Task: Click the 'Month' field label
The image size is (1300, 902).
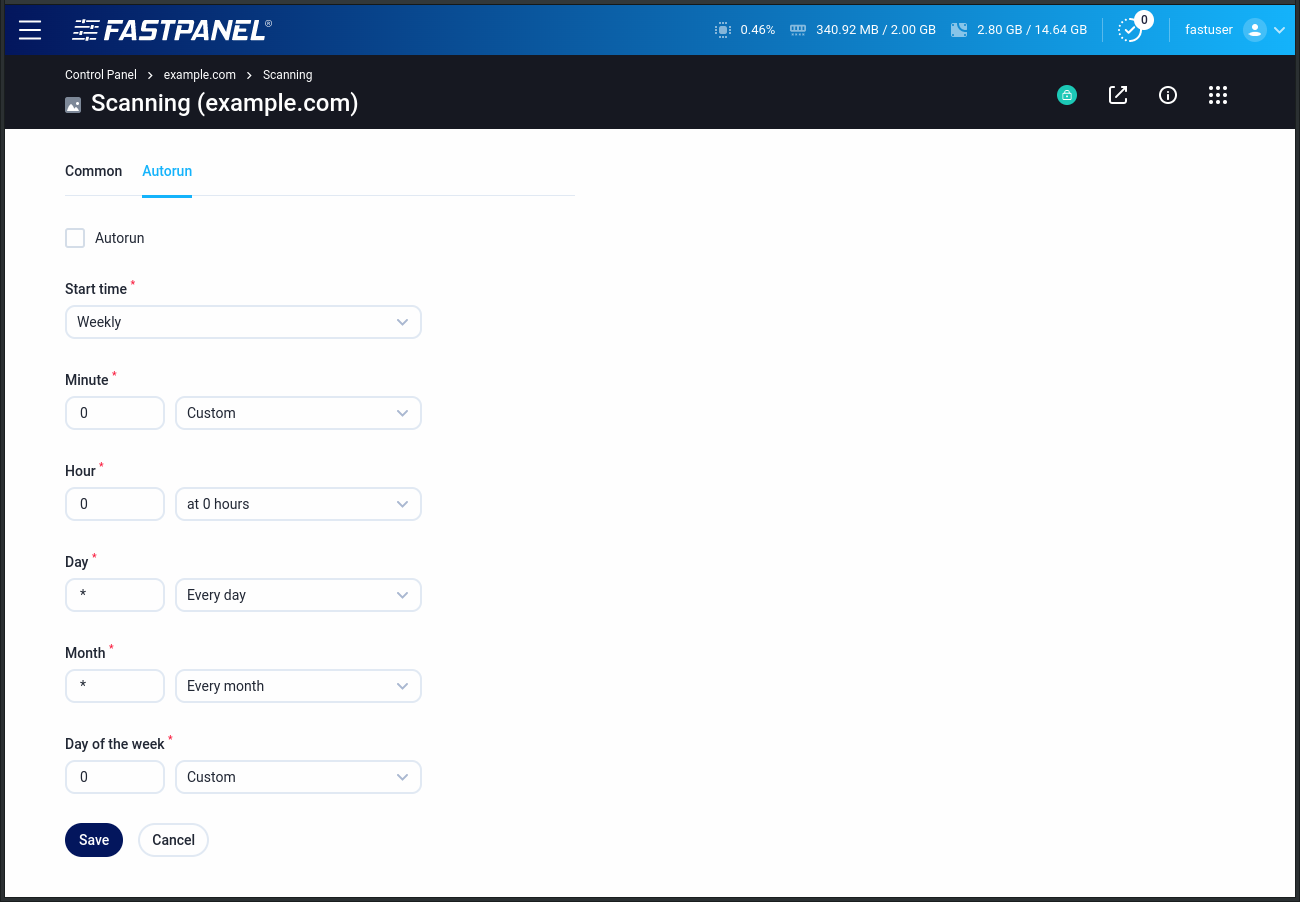Action: [x=85, y=653]
